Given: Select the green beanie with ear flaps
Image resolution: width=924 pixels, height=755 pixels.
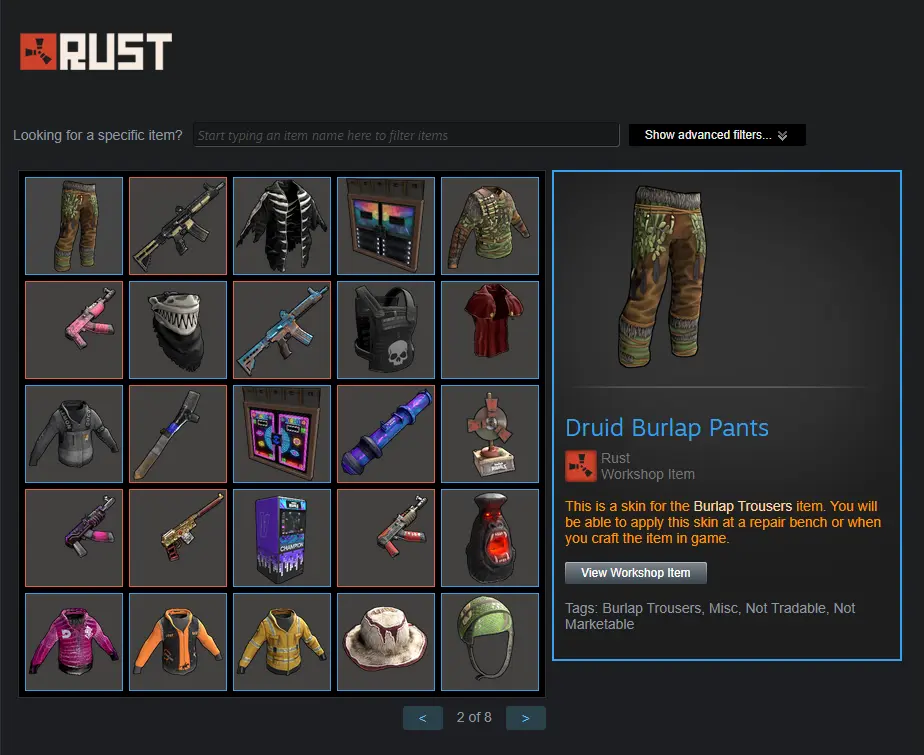Looking at the screenshot, I should click(490, 642).
